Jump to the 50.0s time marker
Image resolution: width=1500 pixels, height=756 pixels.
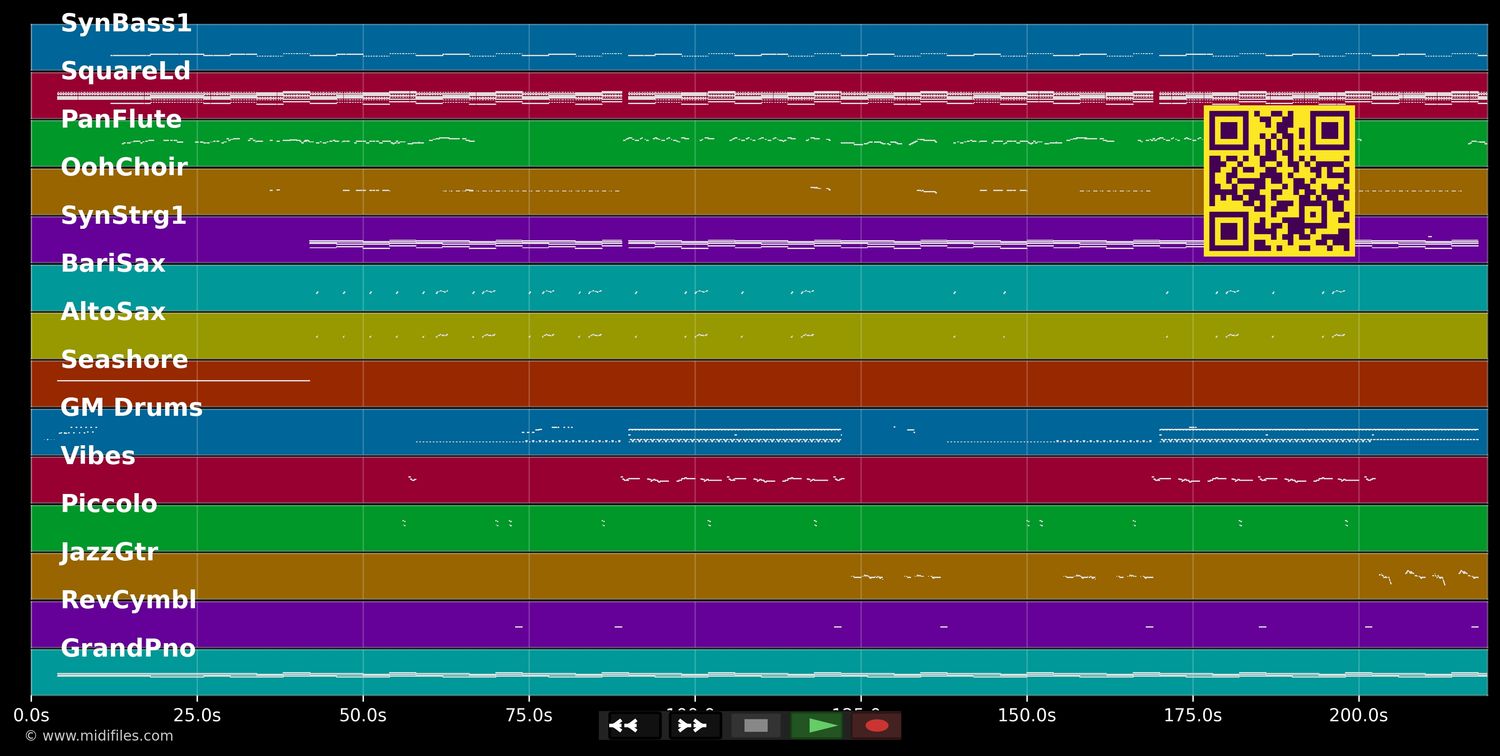363,715
